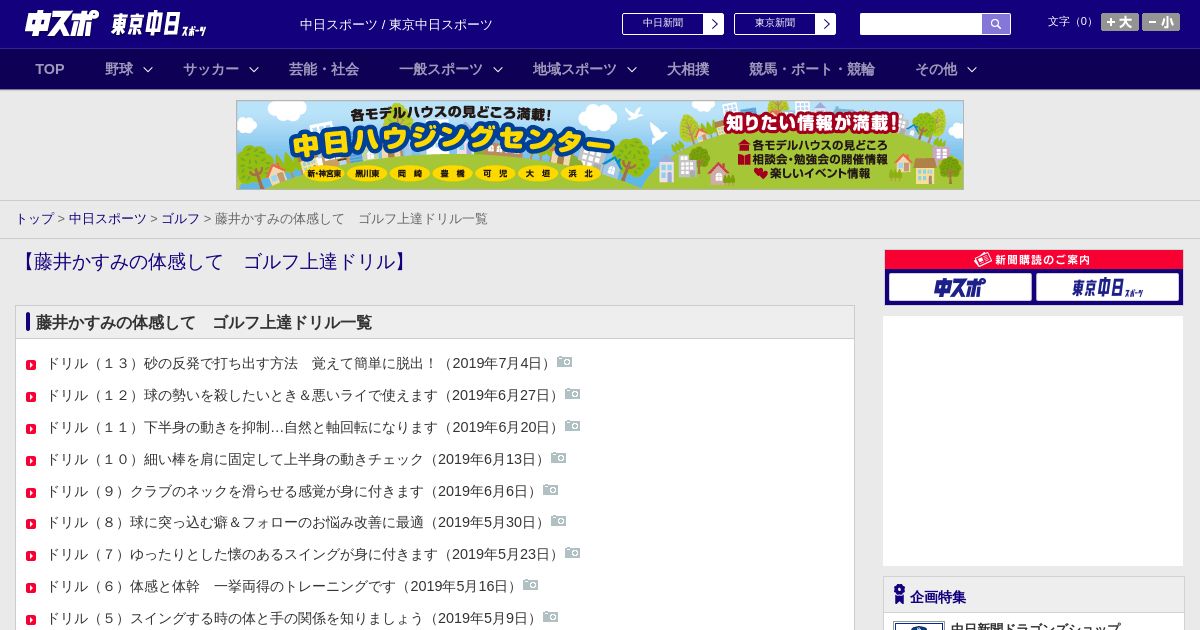Expand the chevron beside サッカー
The height and width of the screenshot is (630, 1200).
[254, 70]
